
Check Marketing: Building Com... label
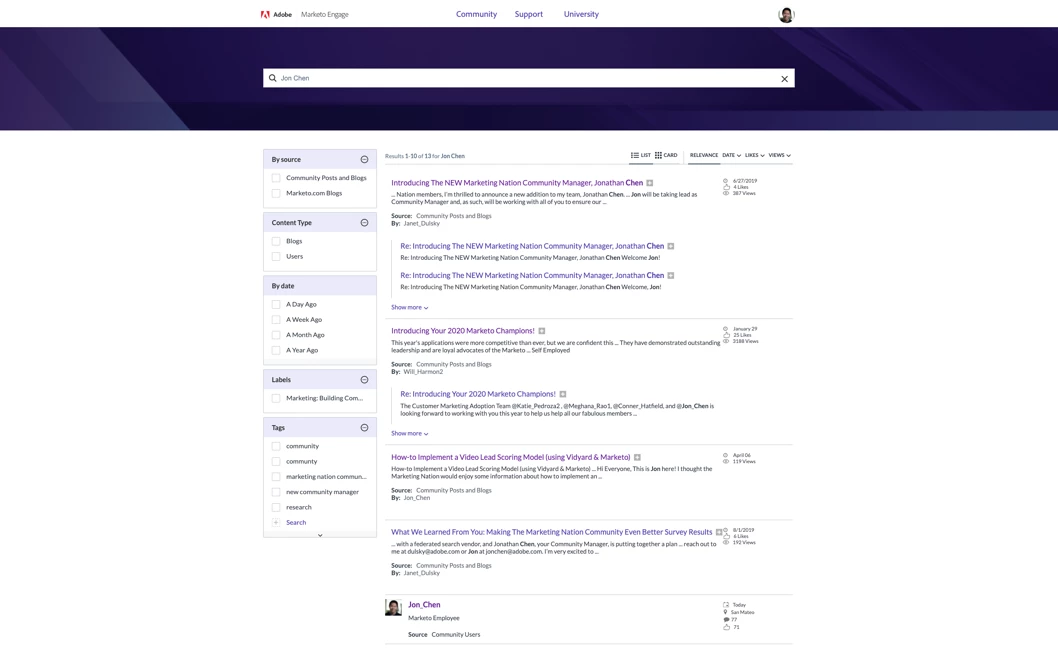pyautogui.click(x=276, y=399)
